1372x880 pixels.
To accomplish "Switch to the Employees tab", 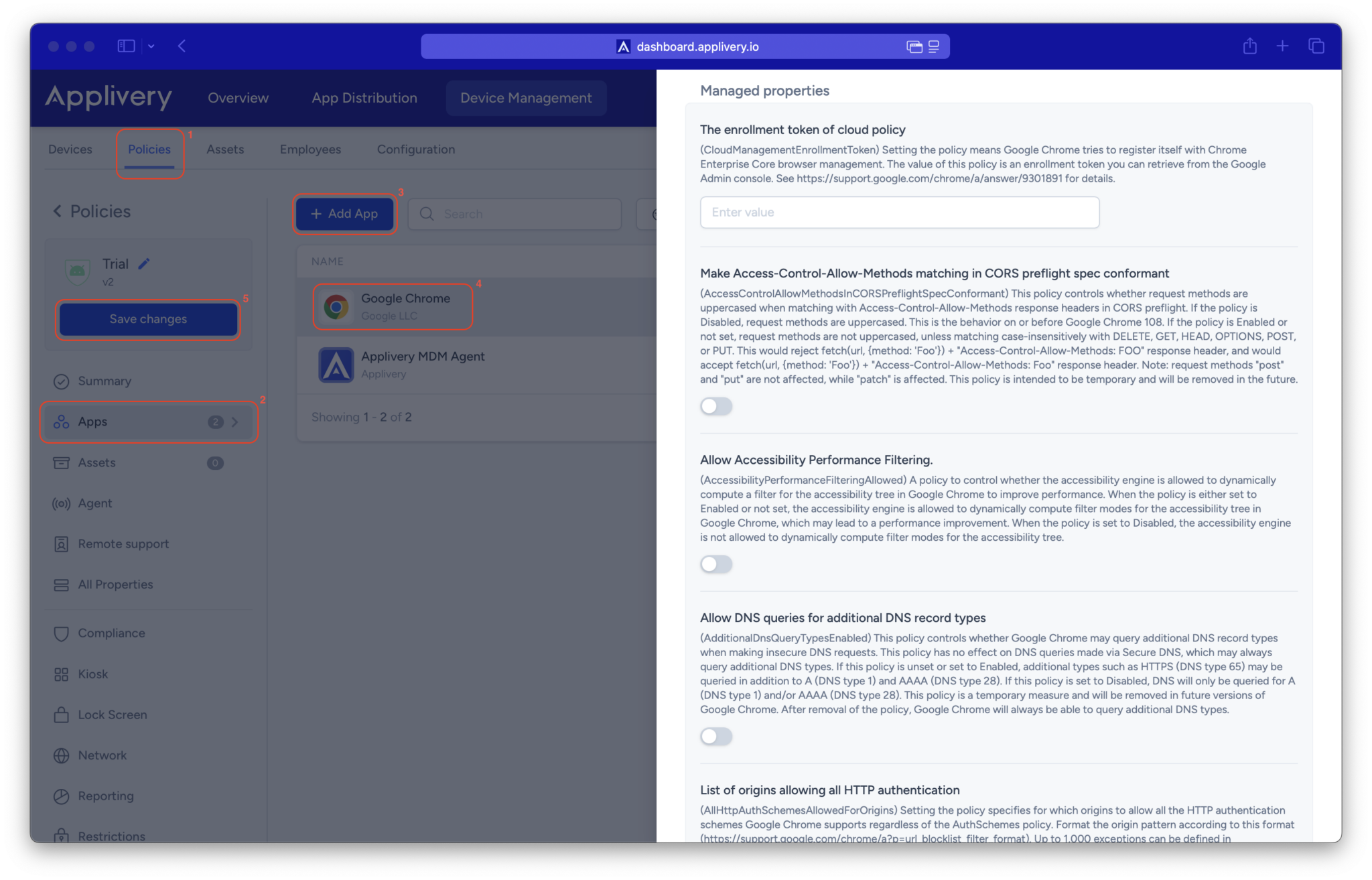I will pyautogui.click(x=310, y=149).
